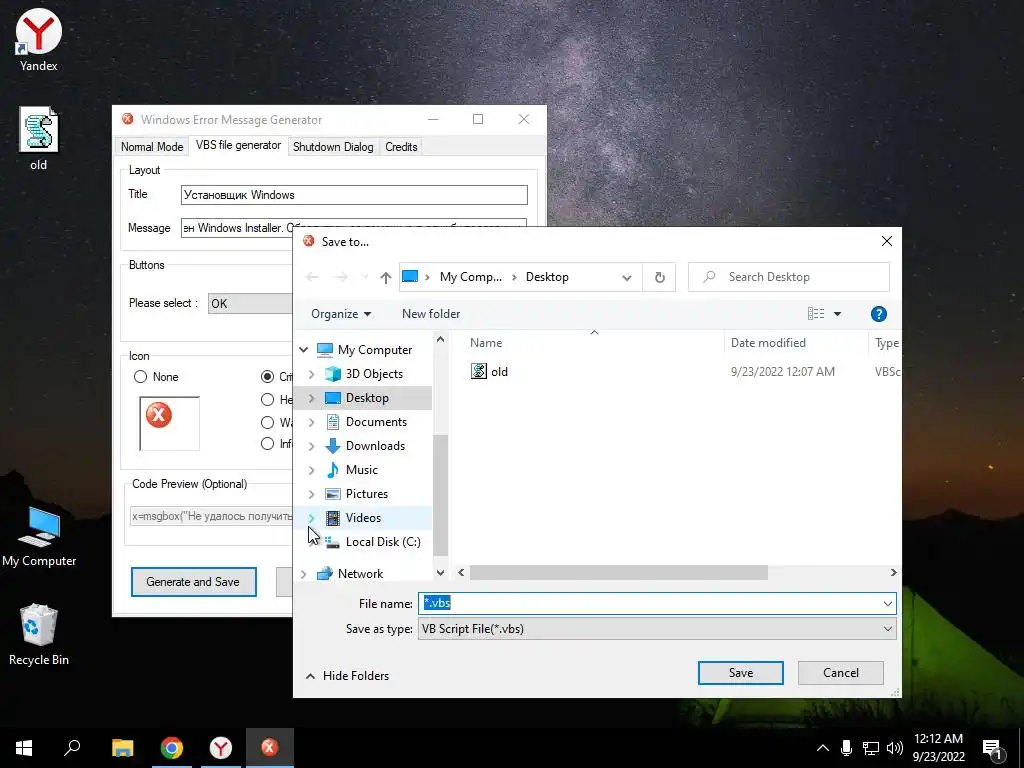Click Save button in dialog
The width and height of the screenshot is (1024, 768).
pyautogui.click(x=741, y=673)
